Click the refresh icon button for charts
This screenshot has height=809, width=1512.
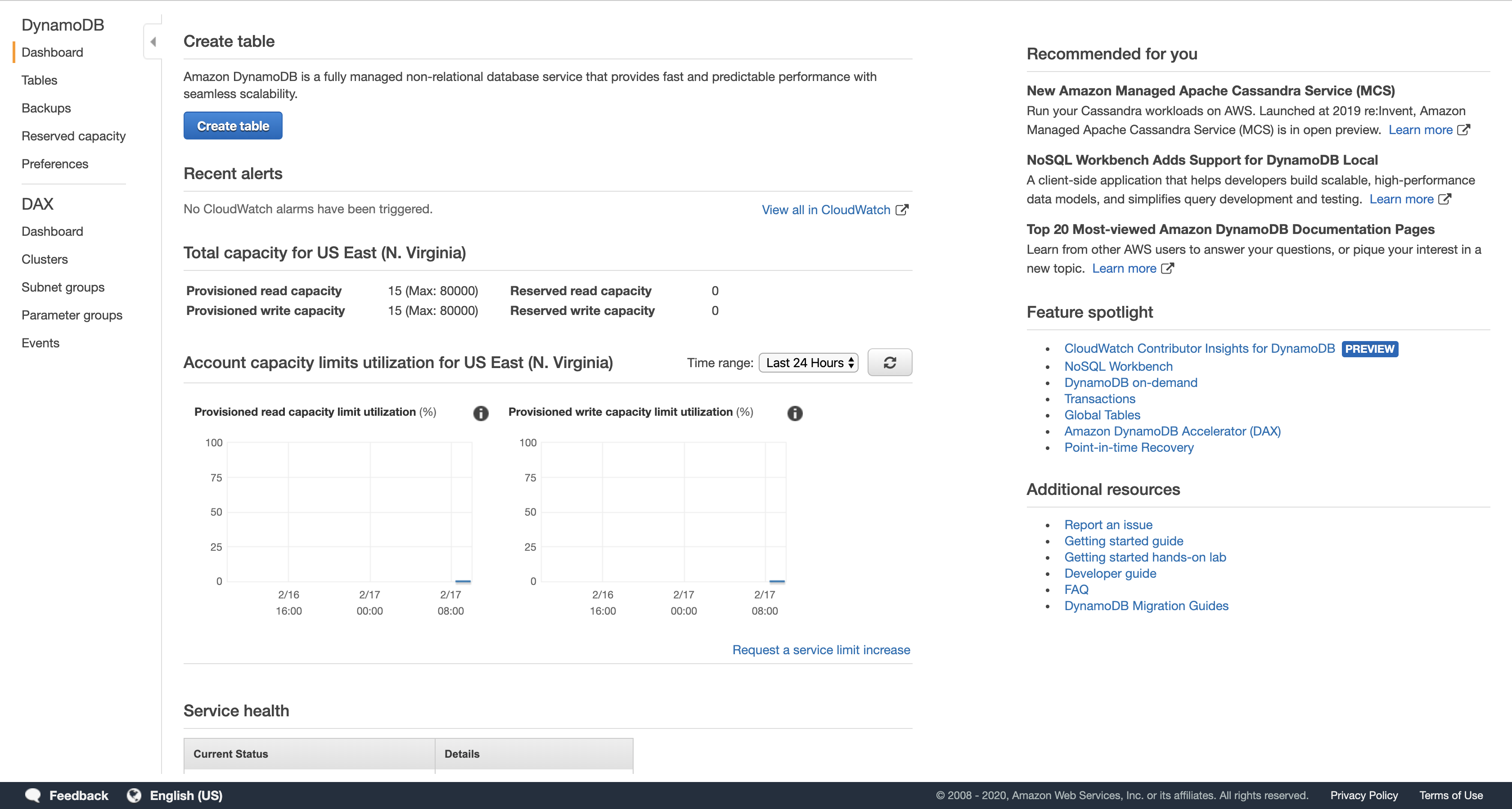[x=889, y=363]
